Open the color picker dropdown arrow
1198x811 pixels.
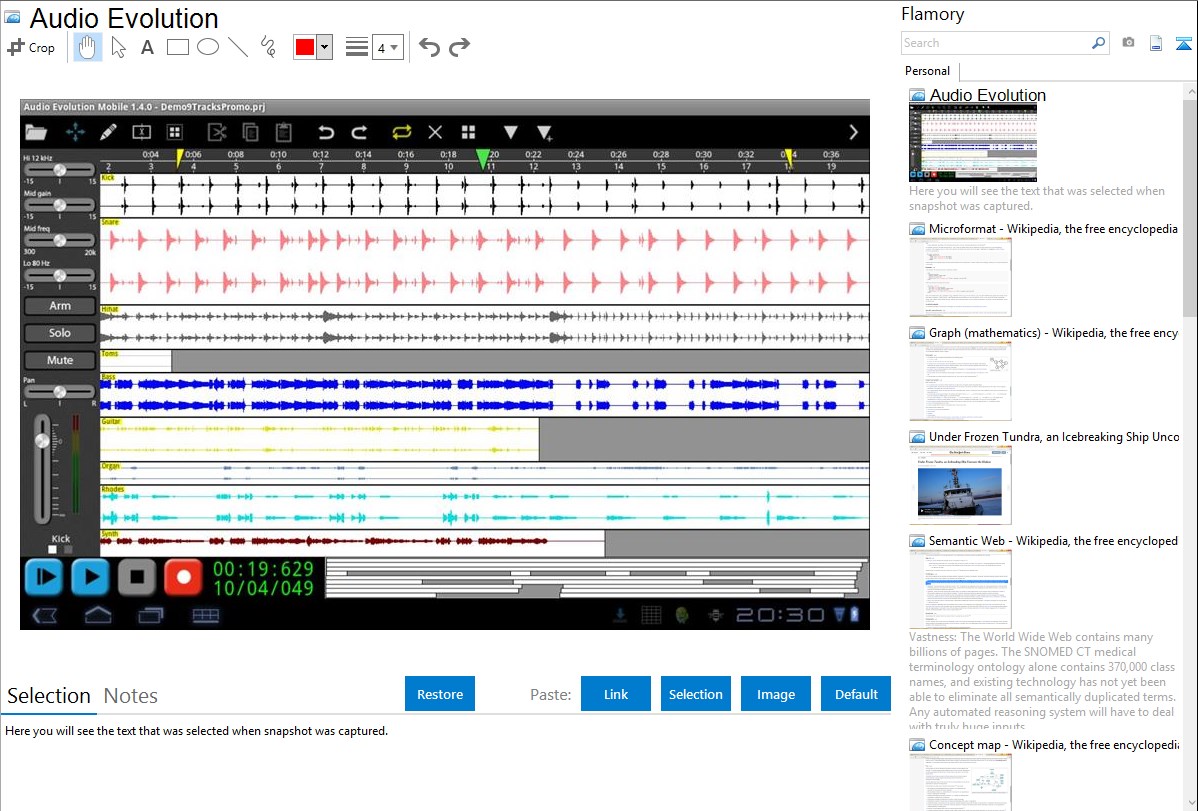[325, 47]
